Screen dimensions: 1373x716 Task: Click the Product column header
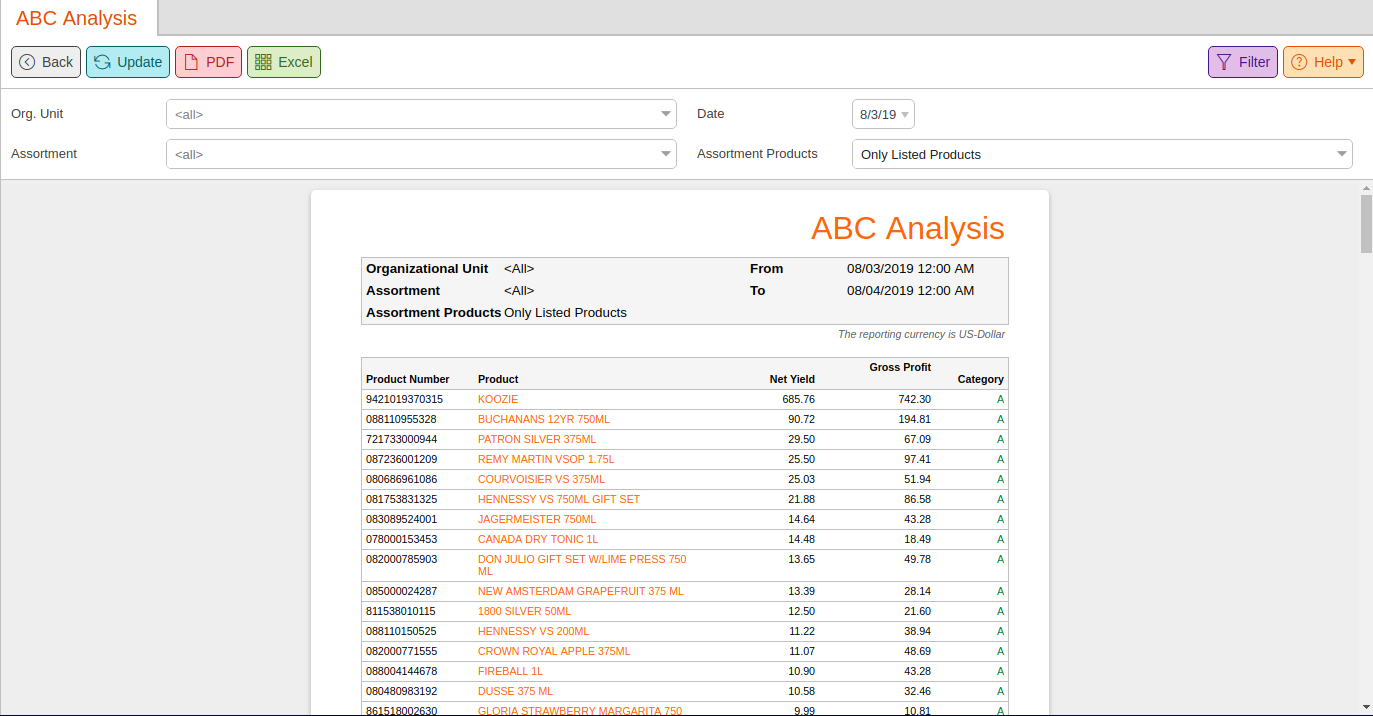click(498, 379)
